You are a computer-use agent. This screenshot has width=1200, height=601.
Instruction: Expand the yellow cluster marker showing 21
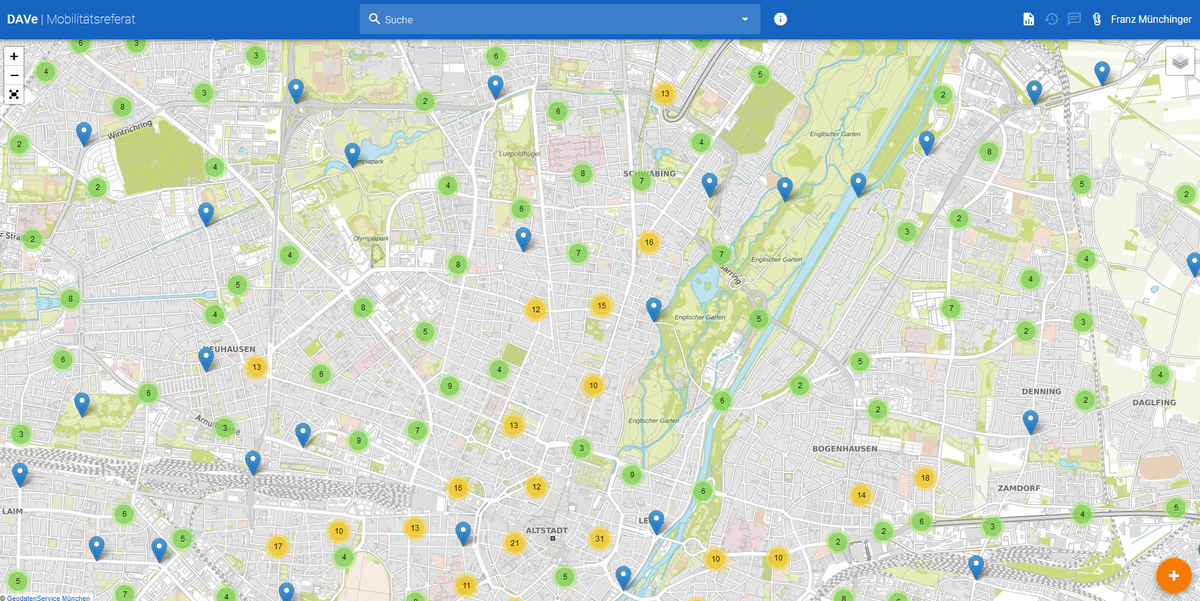514,544
